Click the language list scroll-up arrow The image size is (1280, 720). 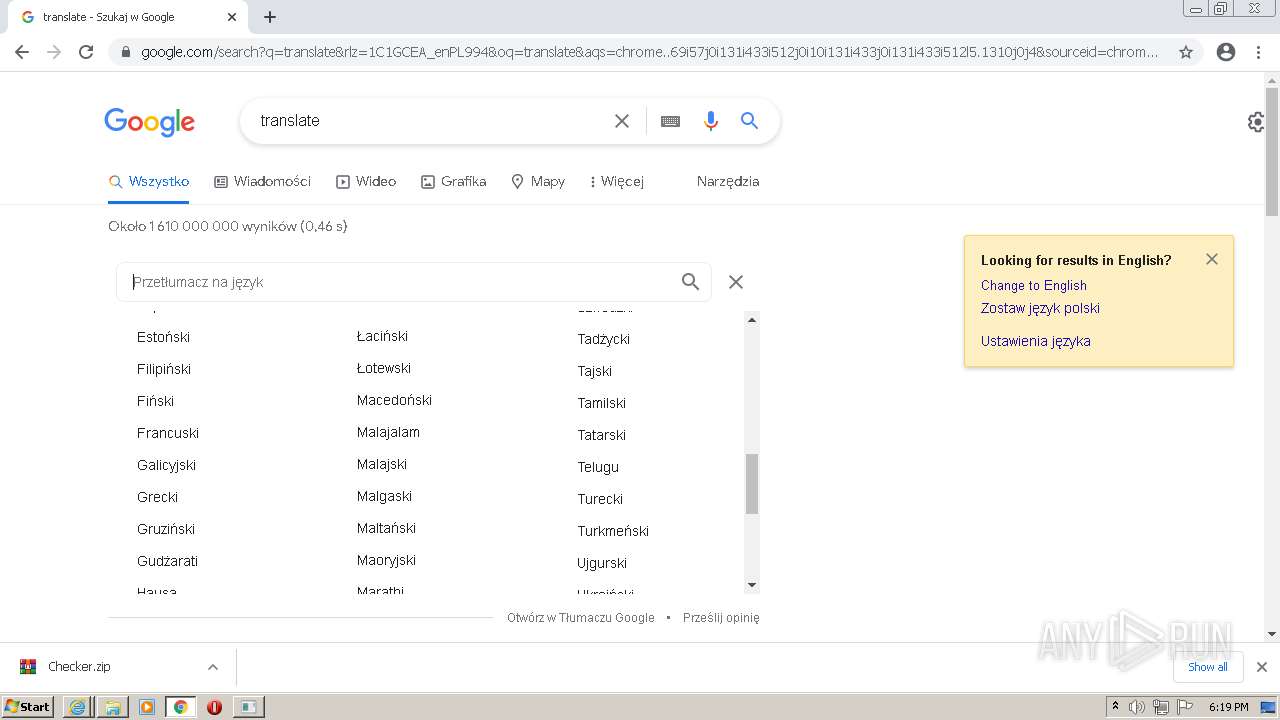(x=752, y=319)
